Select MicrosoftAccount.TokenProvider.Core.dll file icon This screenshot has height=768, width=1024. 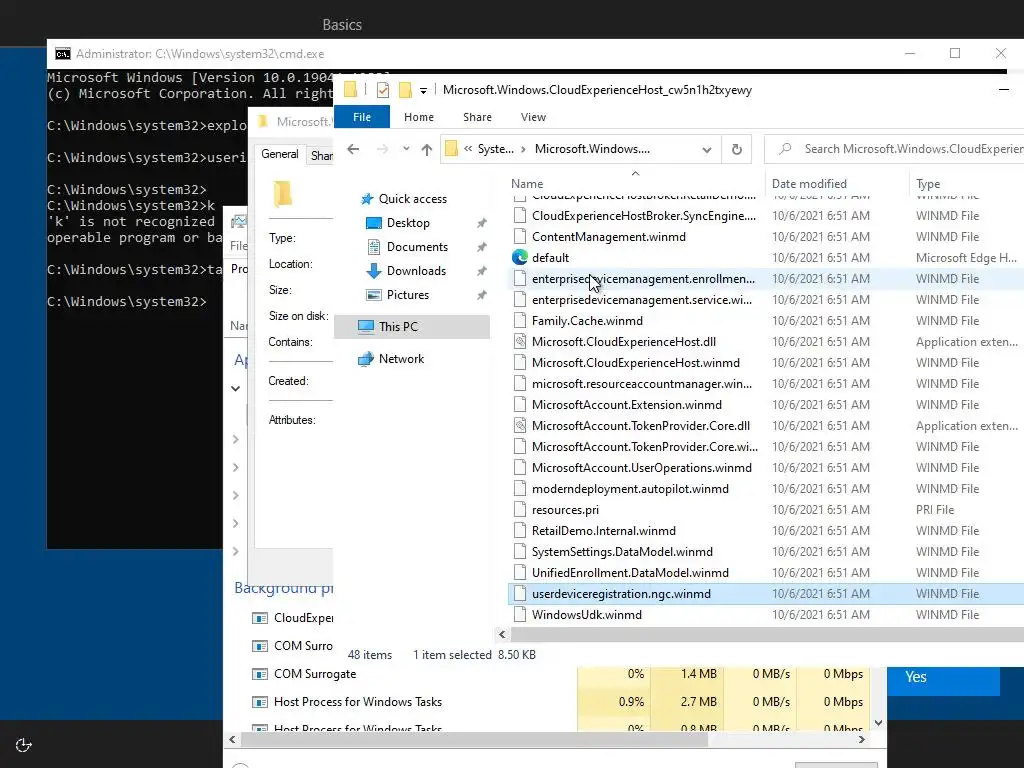click(520, 426)
